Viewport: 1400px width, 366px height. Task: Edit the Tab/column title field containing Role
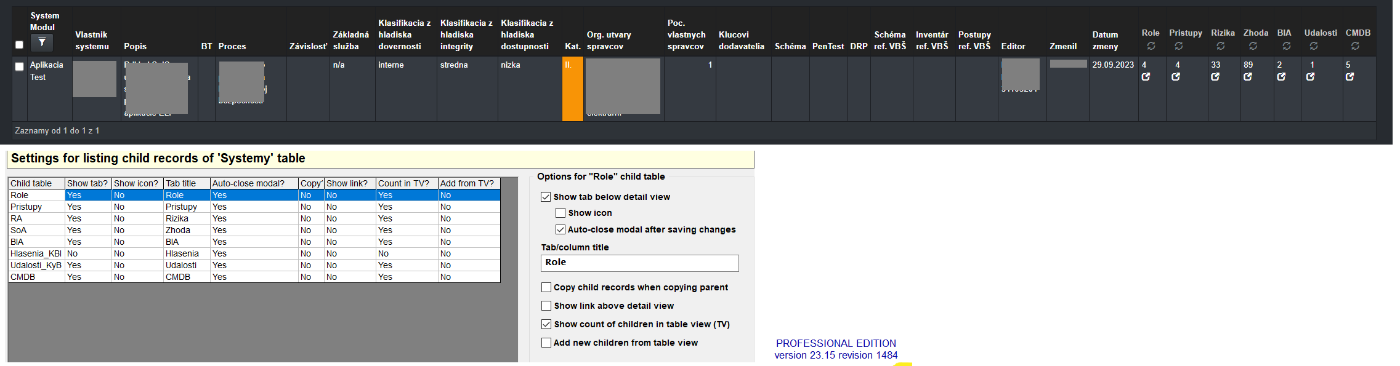pyautogui.click(x=639, y=263)
